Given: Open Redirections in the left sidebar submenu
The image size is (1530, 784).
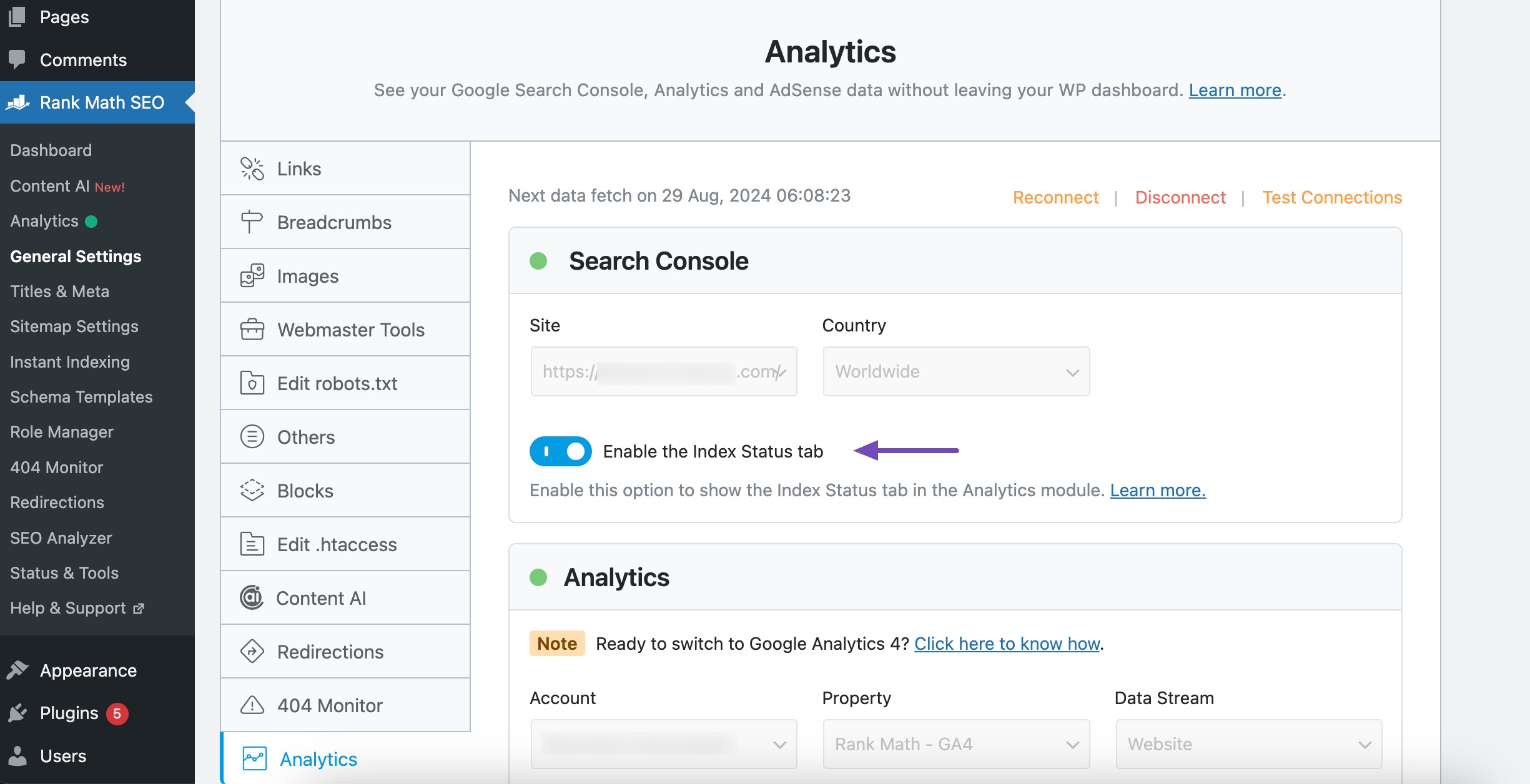Looking at the screenshot, I should (57, 502).
